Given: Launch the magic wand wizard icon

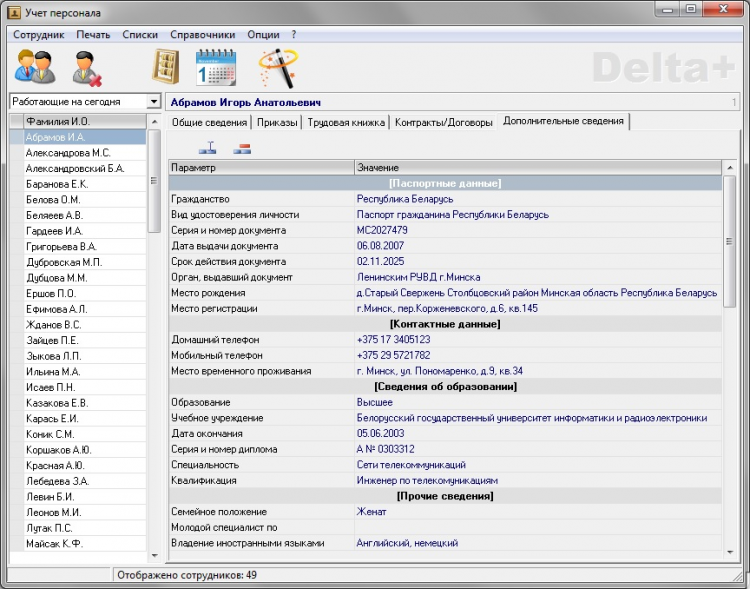Looking at the screenshot, I should pyautogui.click(x=279, y=68).
